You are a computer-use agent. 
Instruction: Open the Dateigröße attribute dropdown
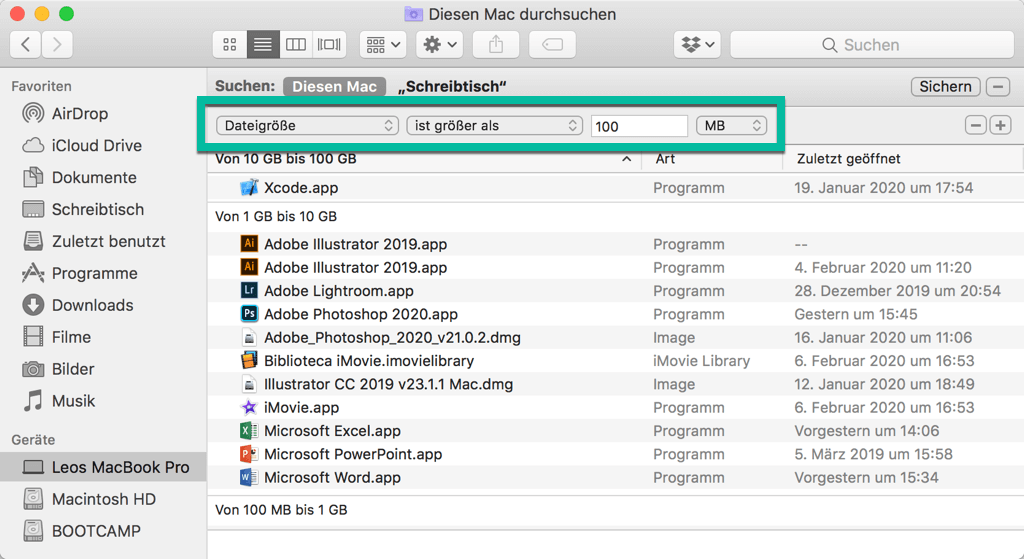tap(308, 125)
